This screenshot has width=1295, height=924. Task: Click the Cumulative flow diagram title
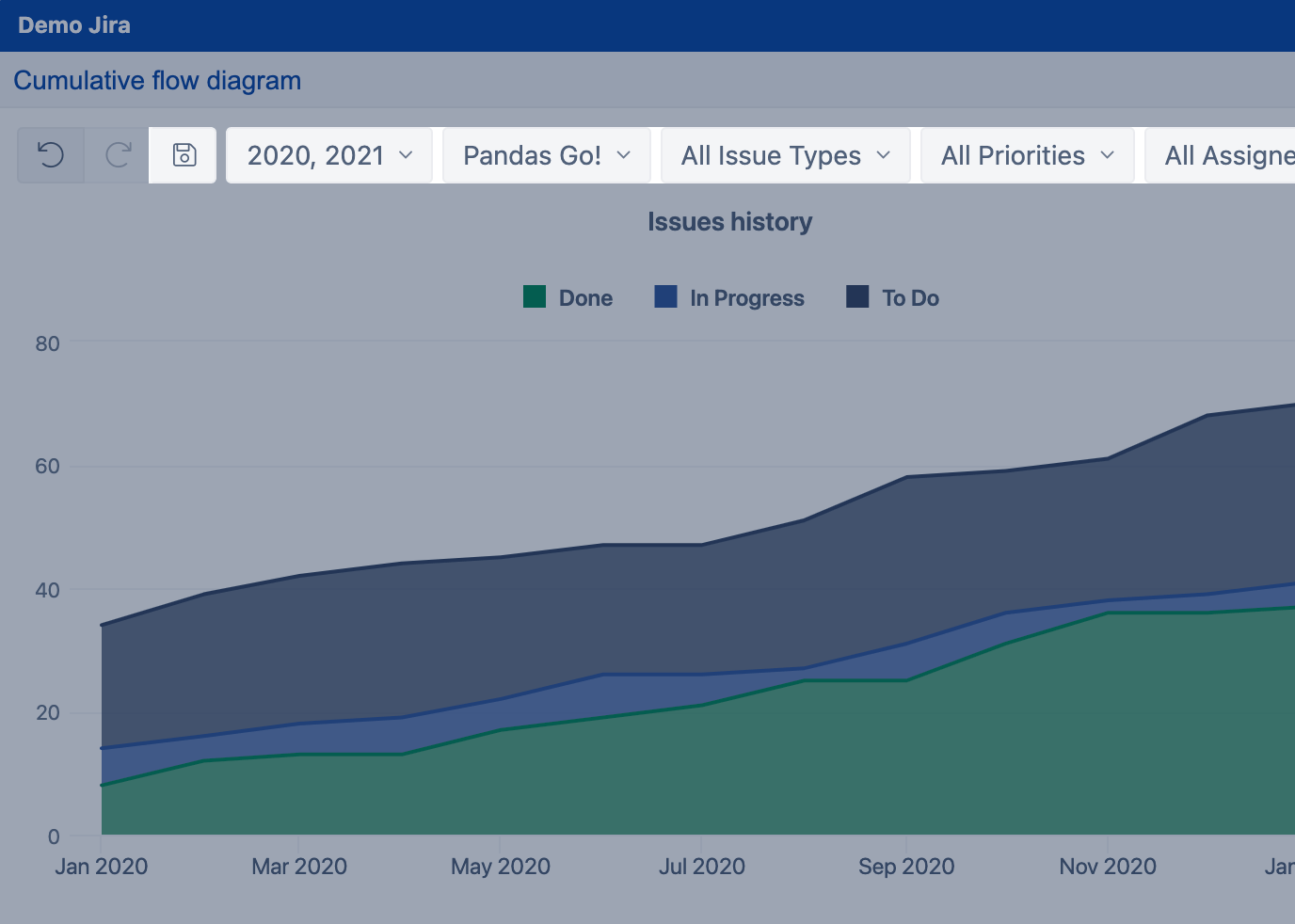(157, 81)
